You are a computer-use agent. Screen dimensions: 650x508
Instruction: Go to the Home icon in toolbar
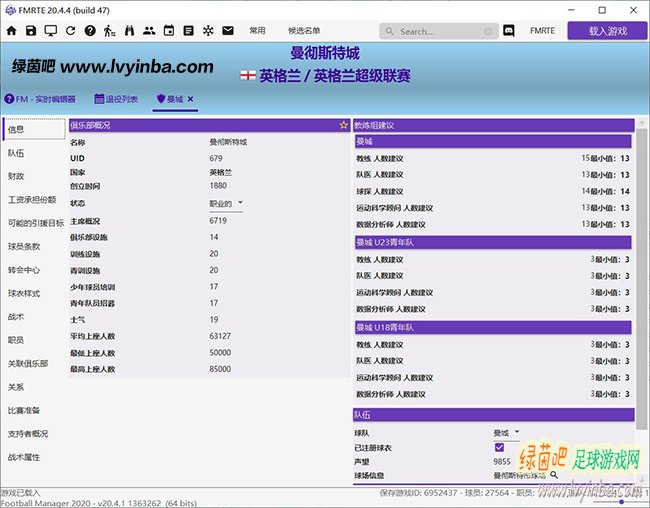tap(12, 31)
